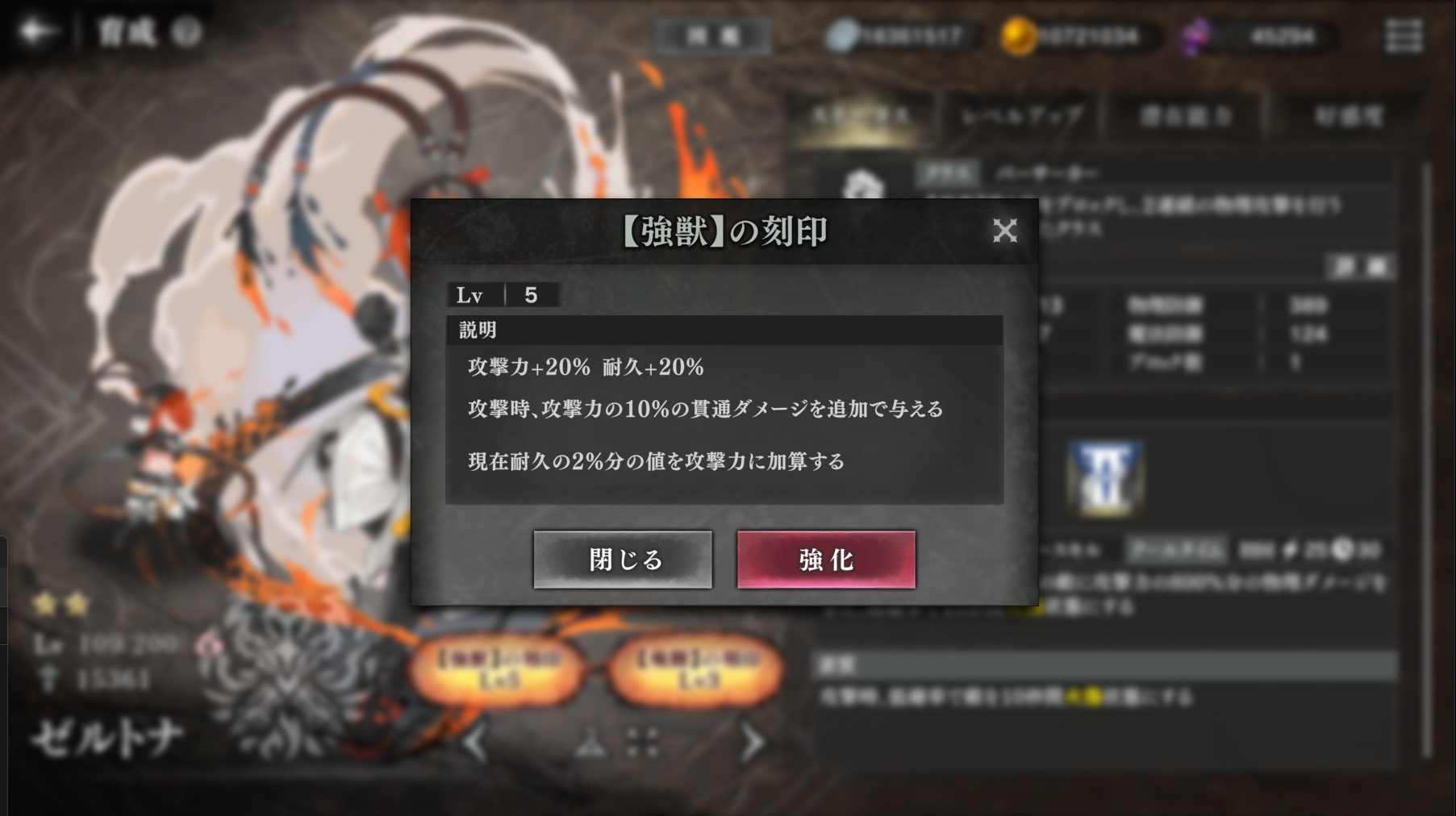Viewport: 1456px width, 816px height.
Task: Open the hamburger menu icon at top right
Action: [1403, 35]
